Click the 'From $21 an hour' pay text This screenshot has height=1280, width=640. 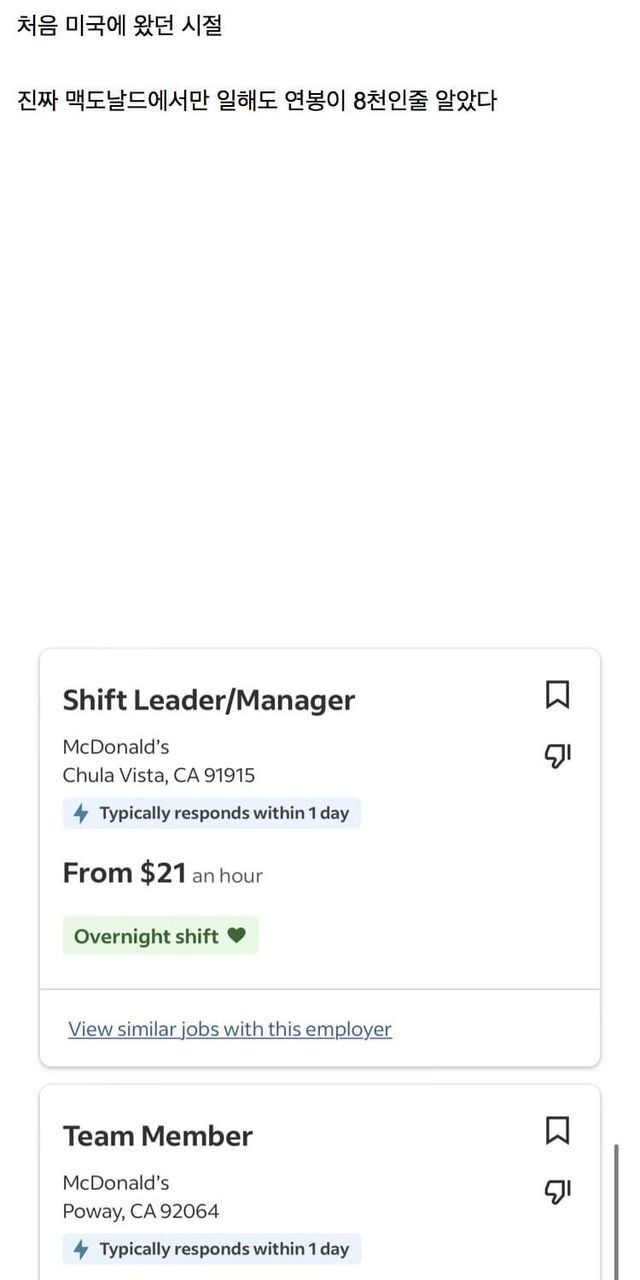(163, 874)
